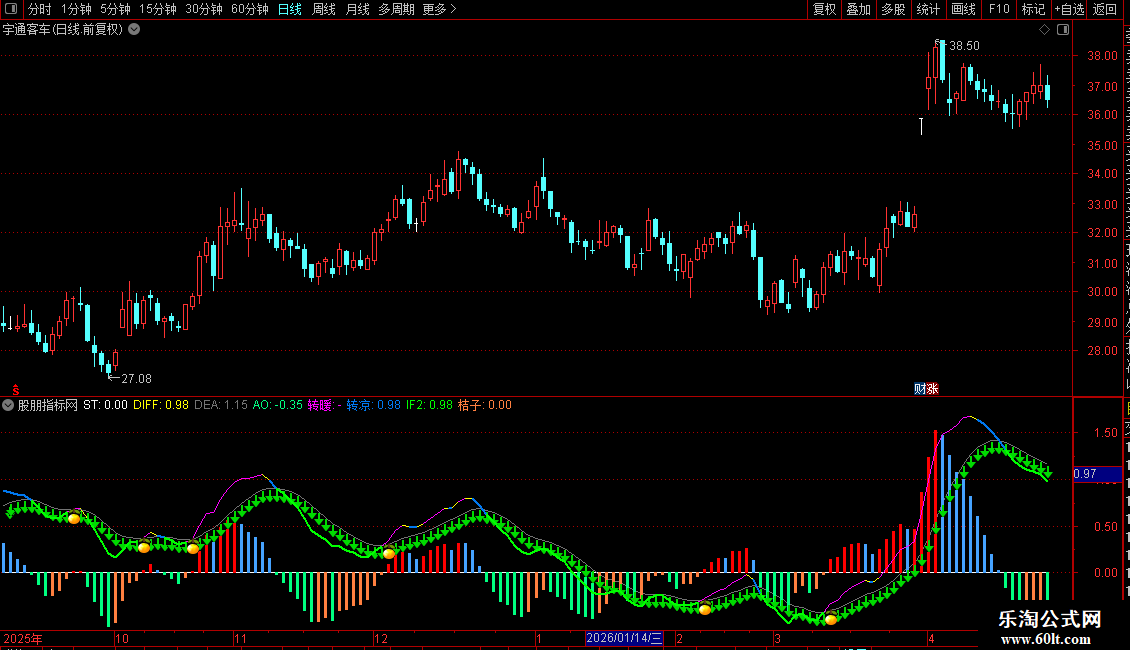Open the 多股 multi-stock view
Screen dimensions: 1130x650
point(893,9)
